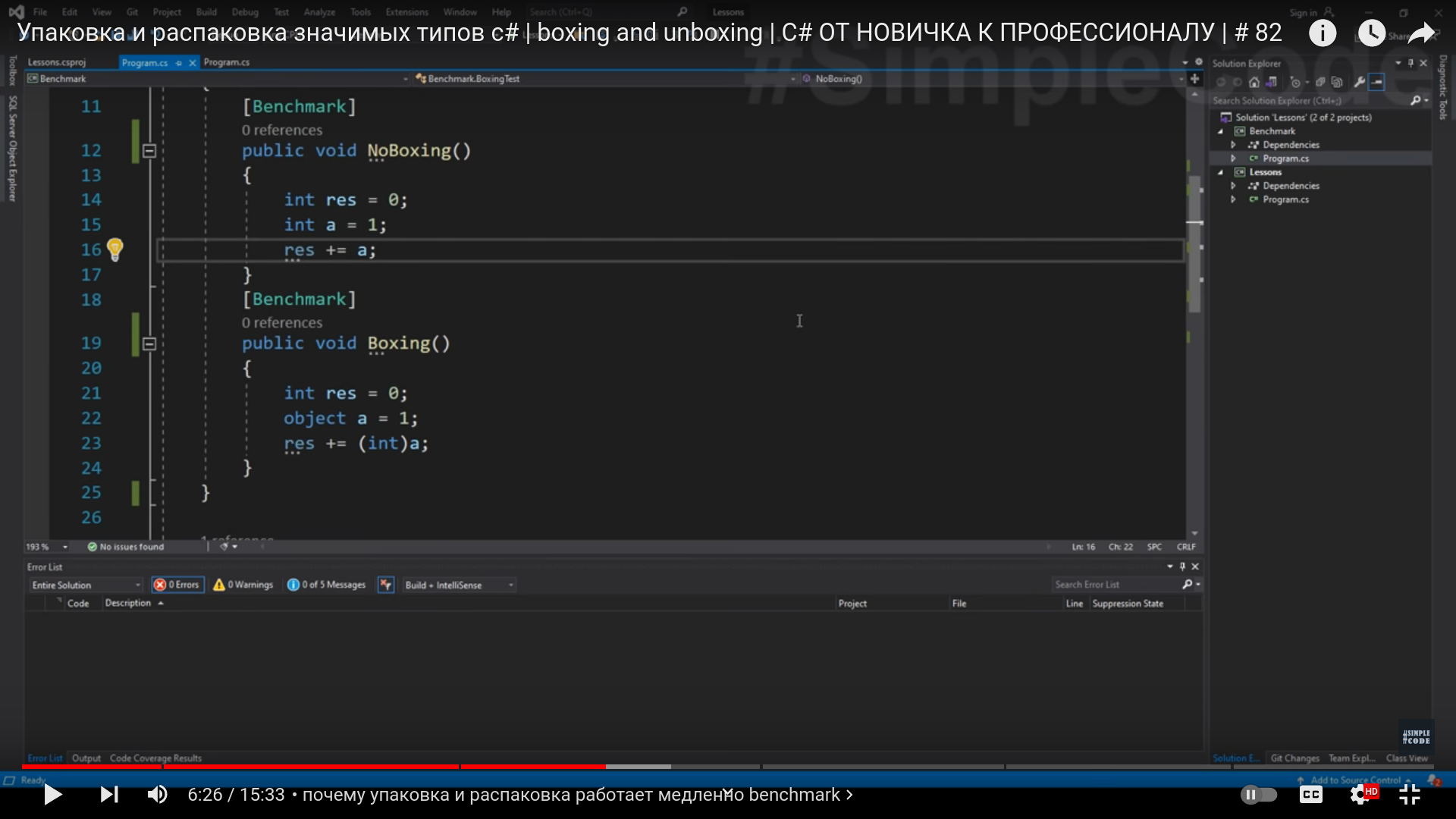Mute the video volume
This screenshot has height=819, width=1456.
[158, 795]
